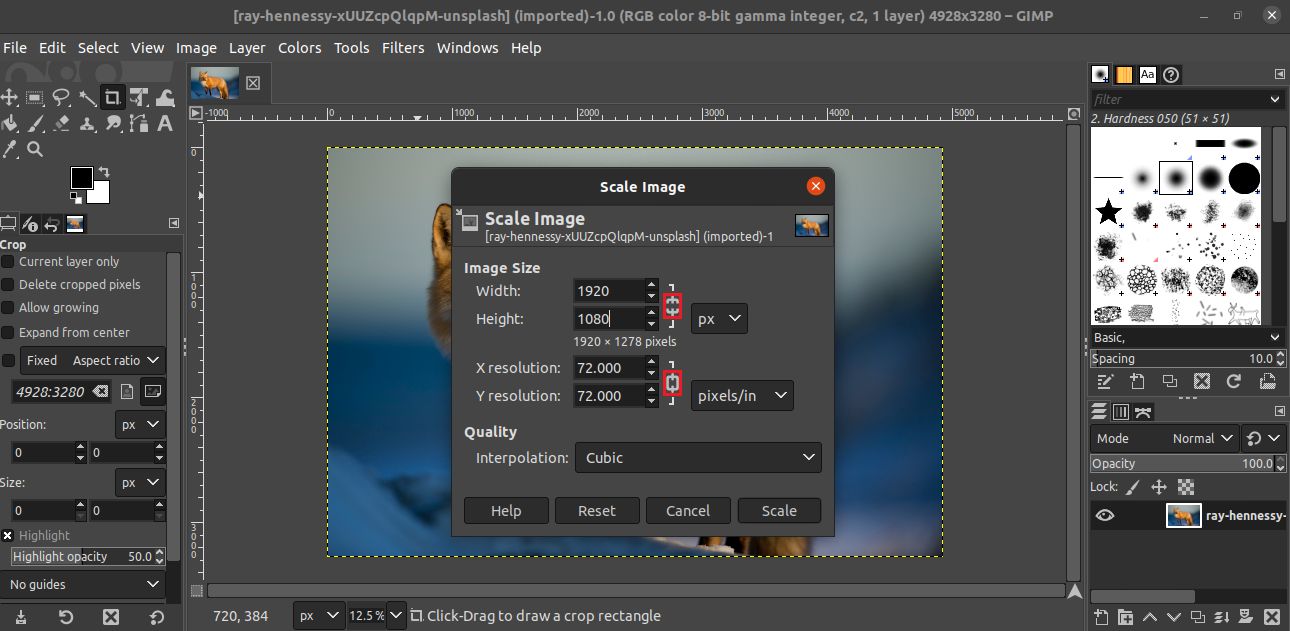Select the Color Picker eyedropper tool
Screen dimensions: 1290x631
9,149
